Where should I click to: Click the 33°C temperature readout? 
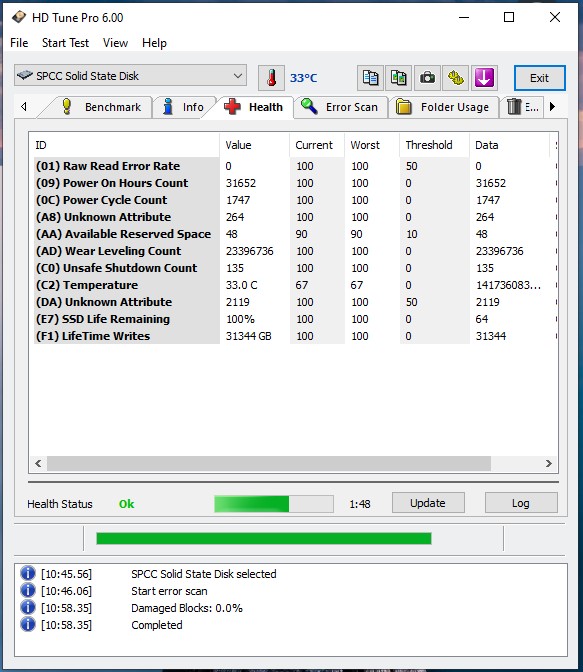(304, 78)
